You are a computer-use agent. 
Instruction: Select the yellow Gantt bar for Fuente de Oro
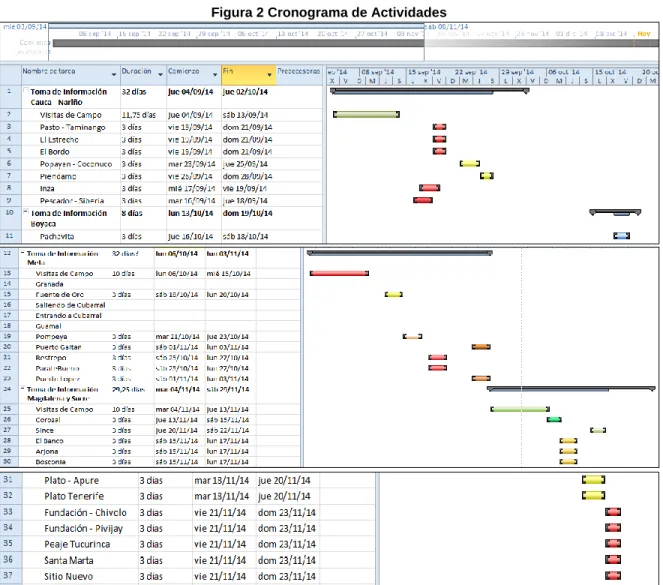(394, 294)
